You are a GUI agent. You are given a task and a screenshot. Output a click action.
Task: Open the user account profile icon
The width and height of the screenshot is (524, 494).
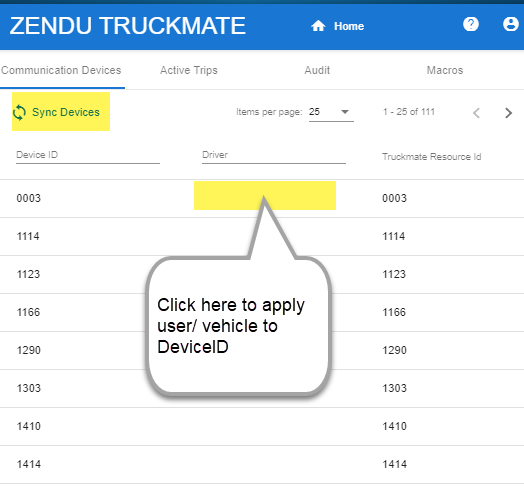[x=511, y=24]
